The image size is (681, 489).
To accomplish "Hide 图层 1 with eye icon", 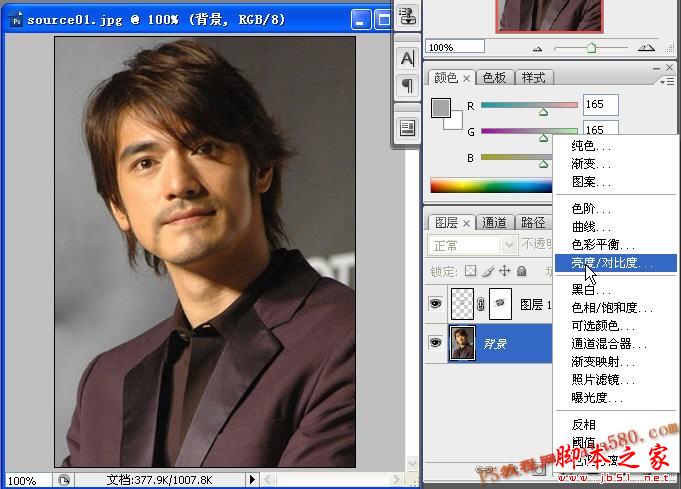I will [435, 303].
